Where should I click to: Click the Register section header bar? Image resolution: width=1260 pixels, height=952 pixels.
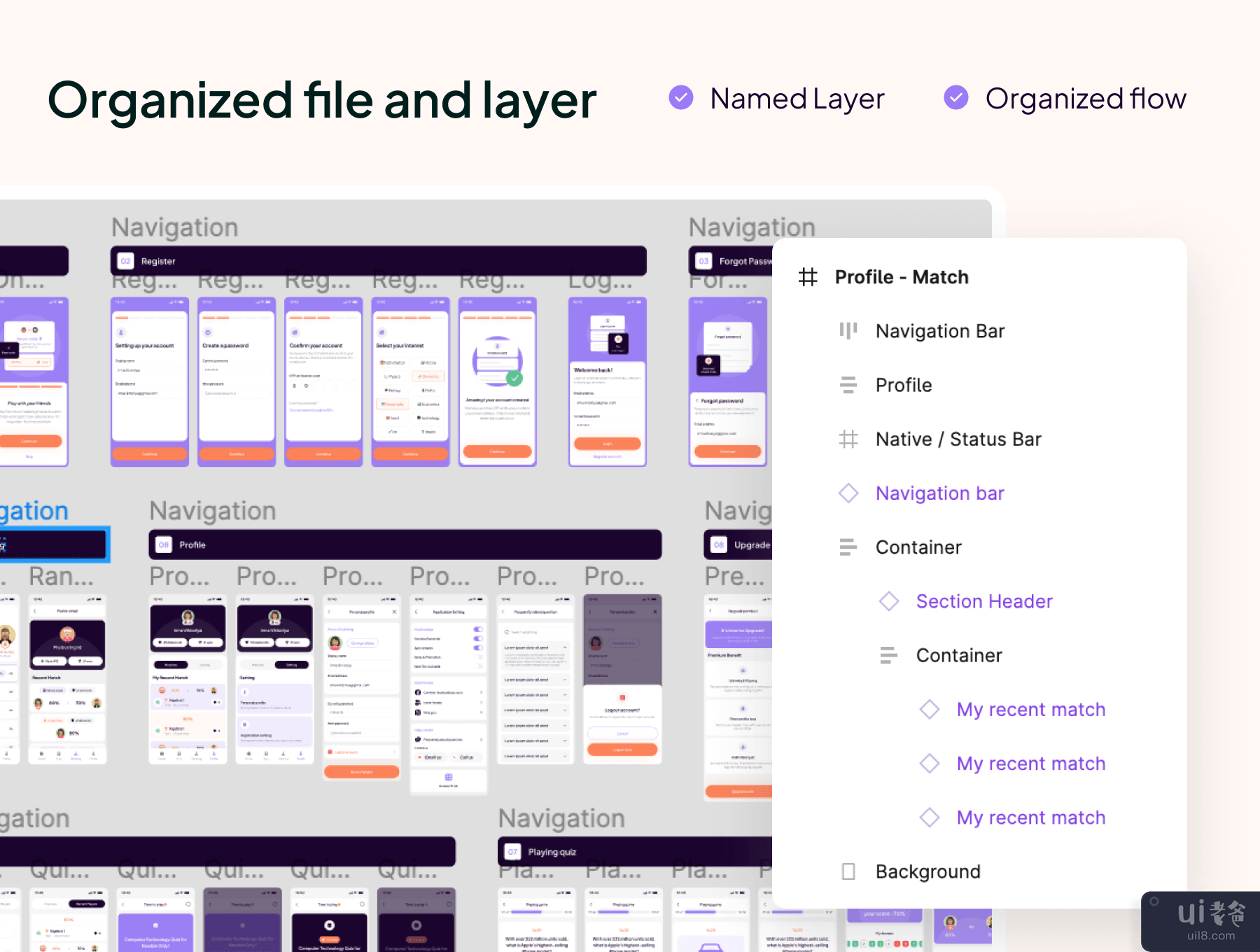click(x=378, y=261)
